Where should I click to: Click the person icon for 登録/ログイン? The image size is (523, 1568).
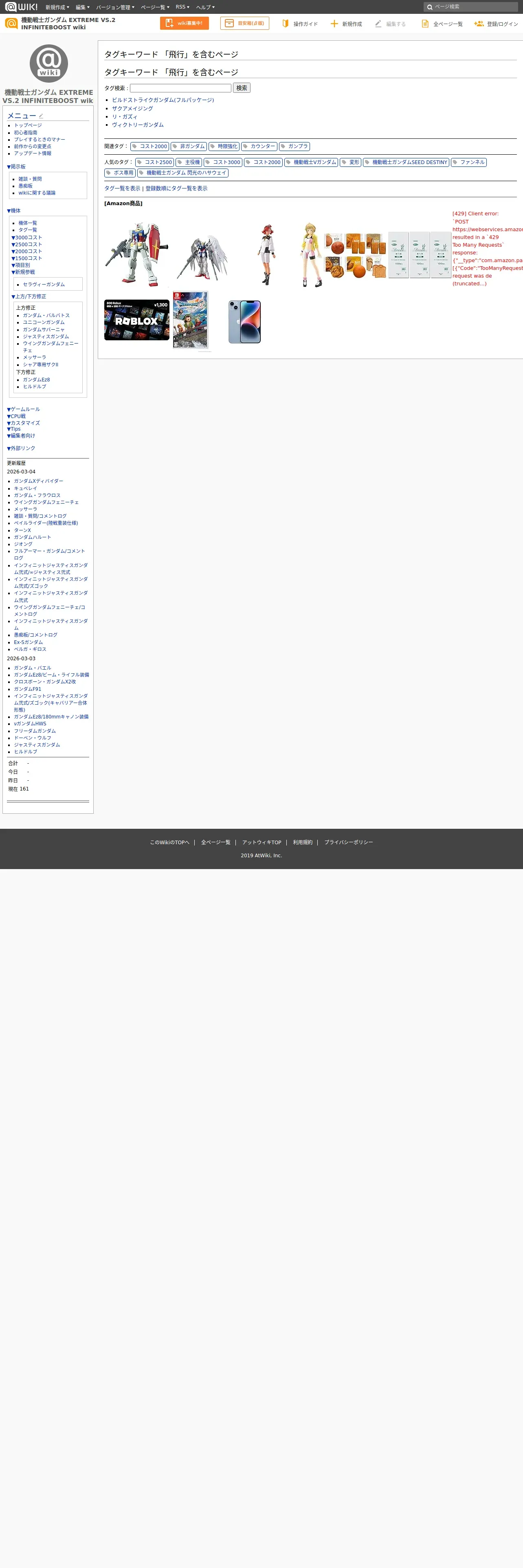point(479,23)
